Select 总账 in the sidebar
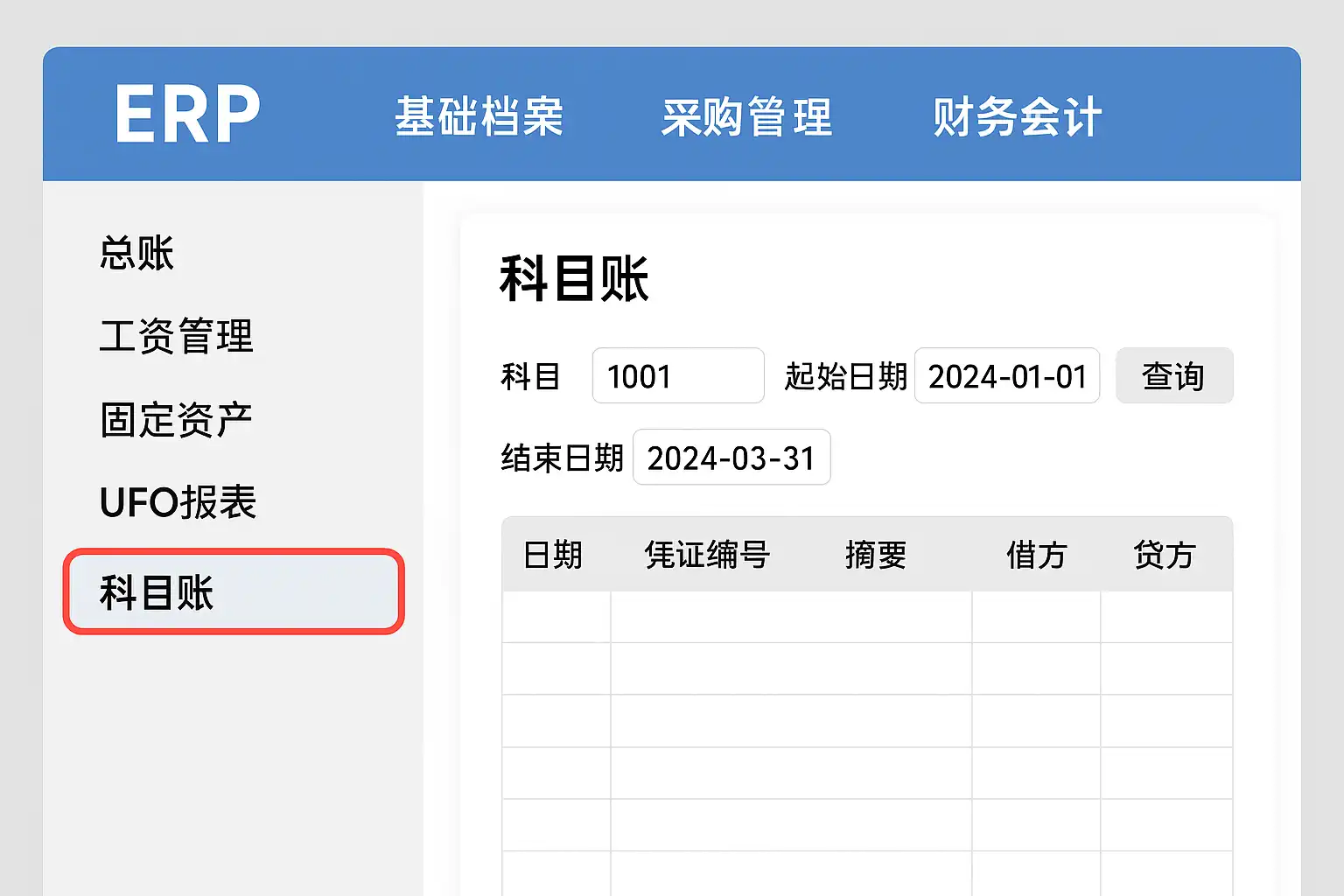This screenshot has width=1344, height=896. [136, 253]
